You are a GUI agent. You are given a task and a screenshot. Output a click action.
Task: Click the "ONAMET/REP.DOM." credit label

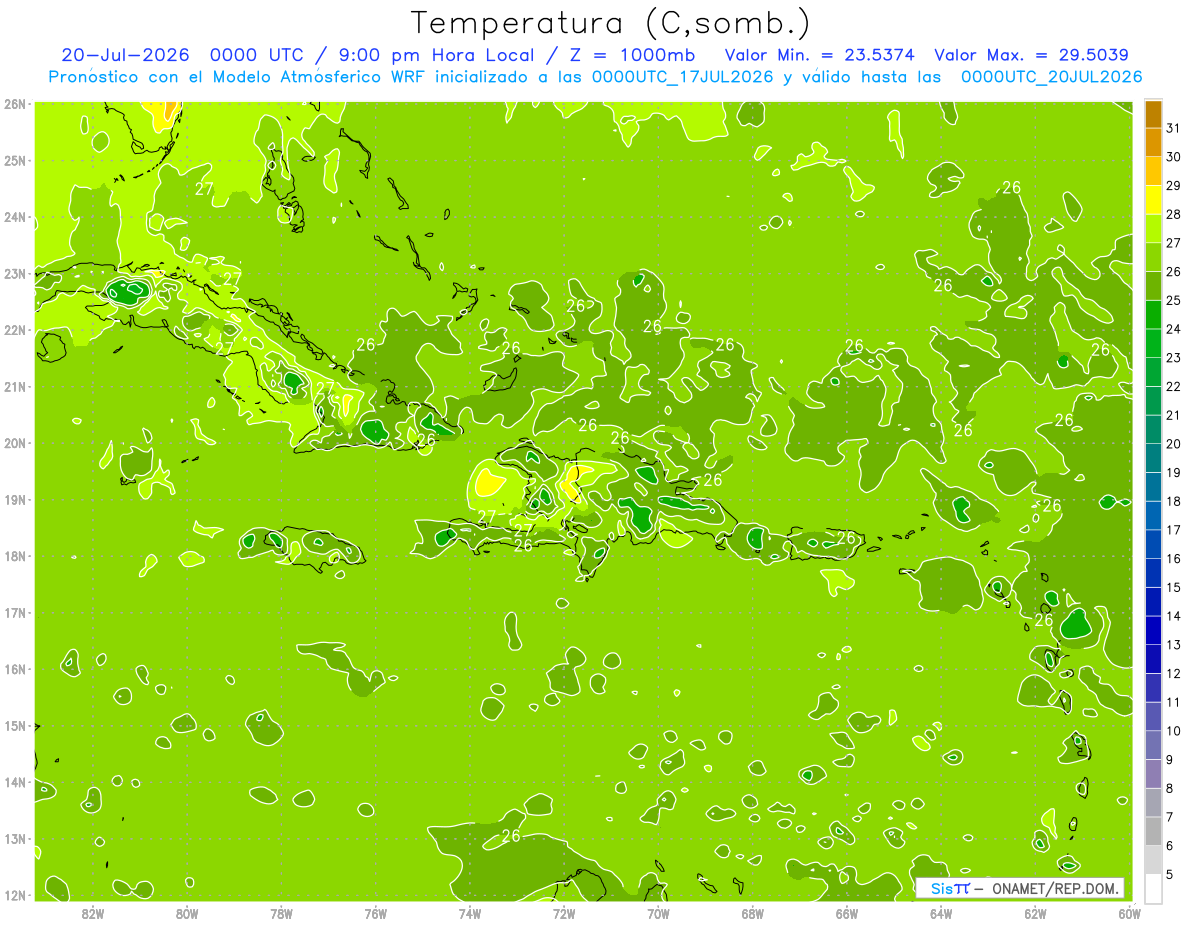pyautogui.click(x=1055, y=888)
